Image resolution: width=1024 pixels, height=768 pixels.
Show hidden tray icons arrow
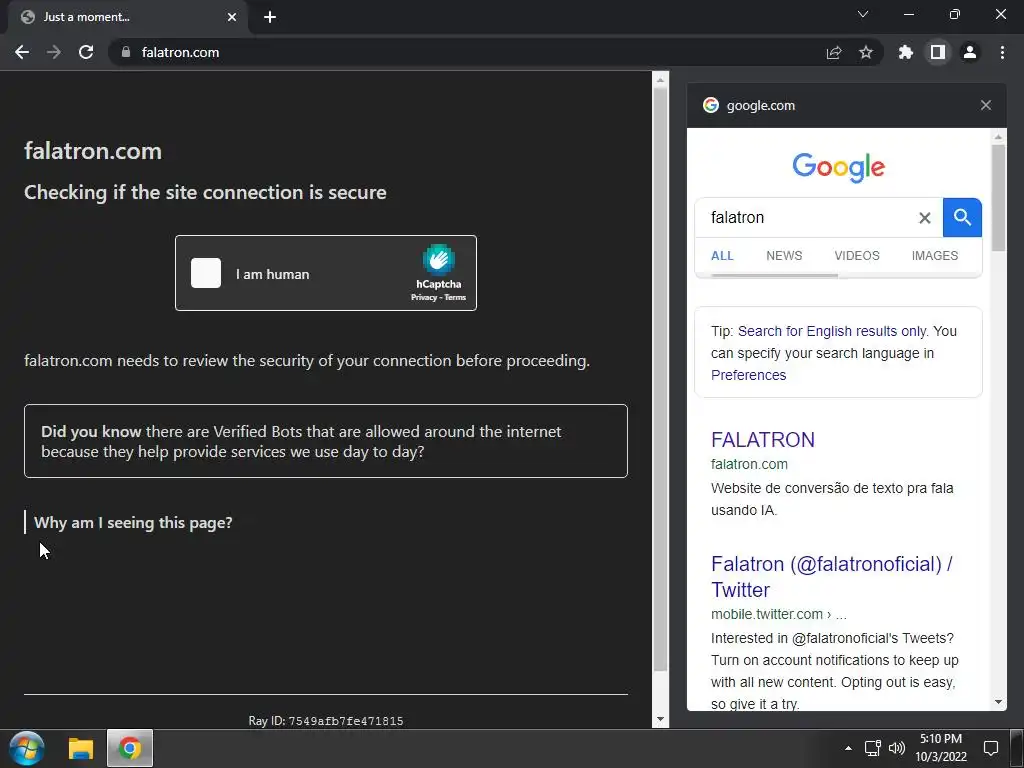coord(848,748)
